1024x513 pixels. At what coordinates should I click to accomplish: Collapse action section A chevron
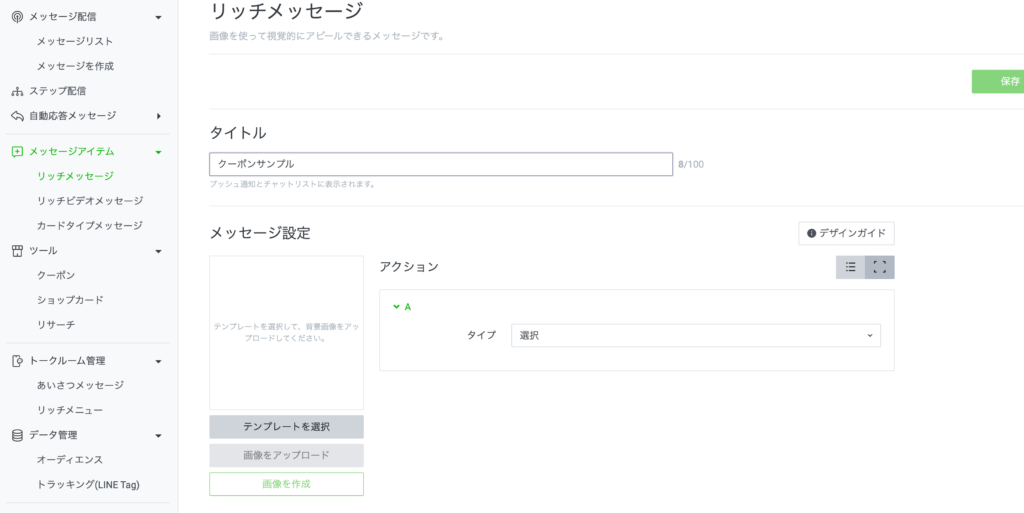tap(396, 307)
